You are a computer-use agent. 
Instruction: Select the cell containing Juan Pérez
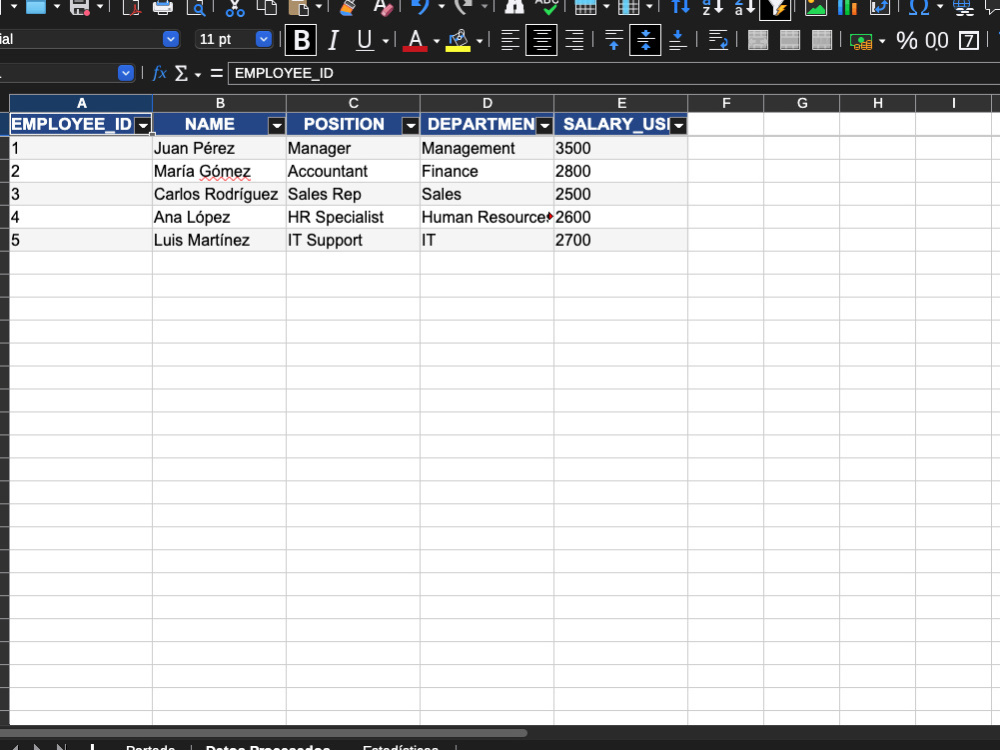pos(219,148)
